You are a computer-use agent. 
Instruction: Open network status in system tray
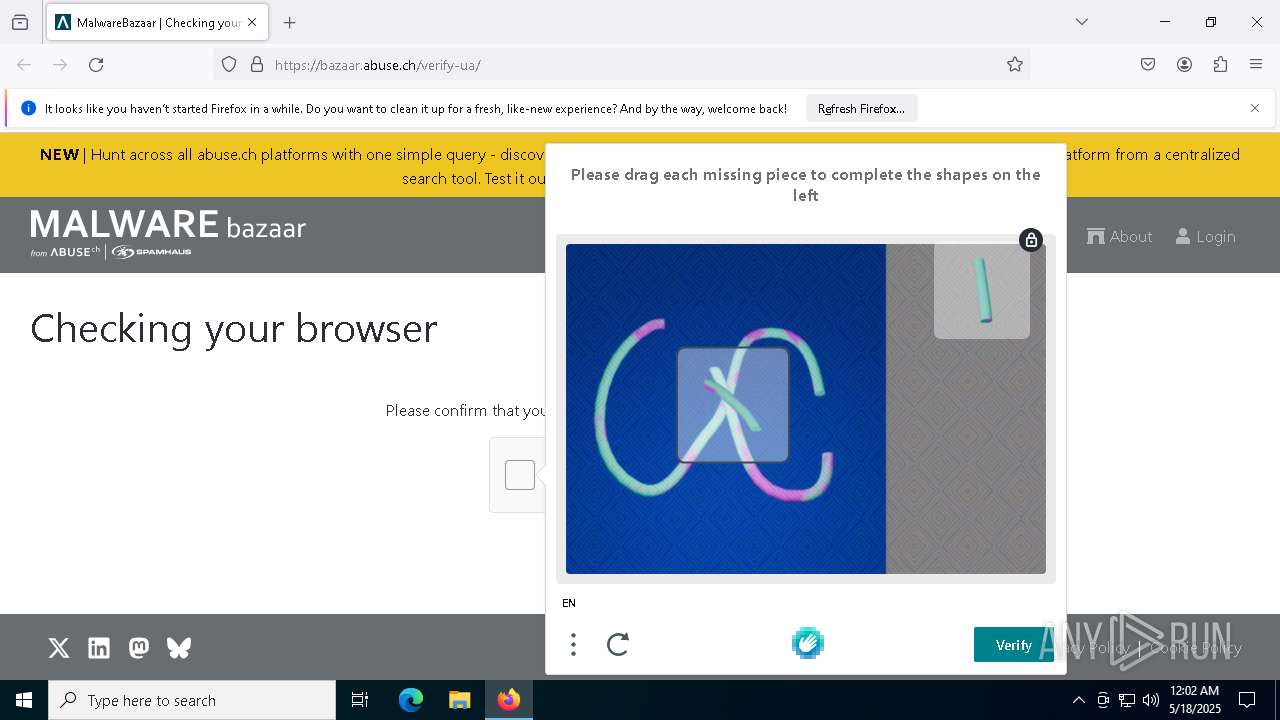tap(1127, 700)
